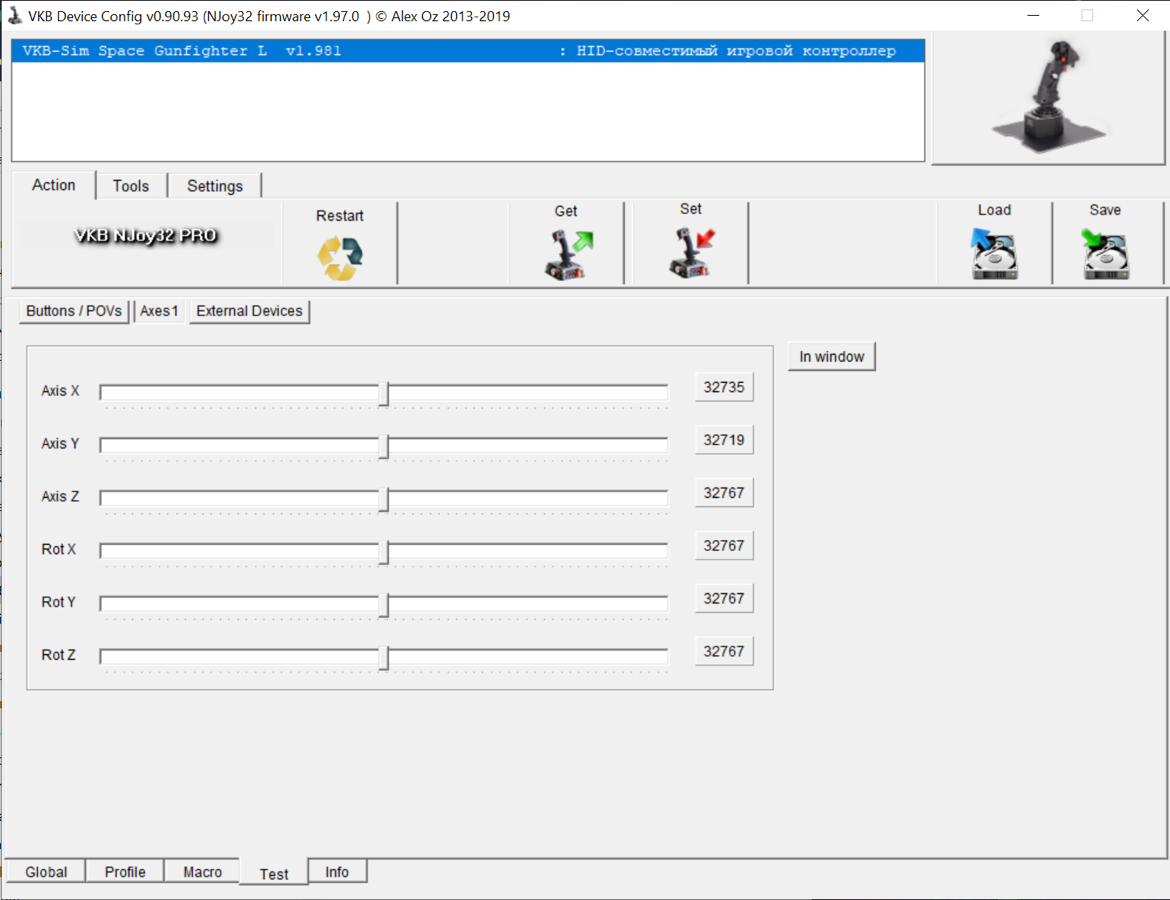
Task: Click the Restart recycle-arrows icon
Action: [340, 258]
